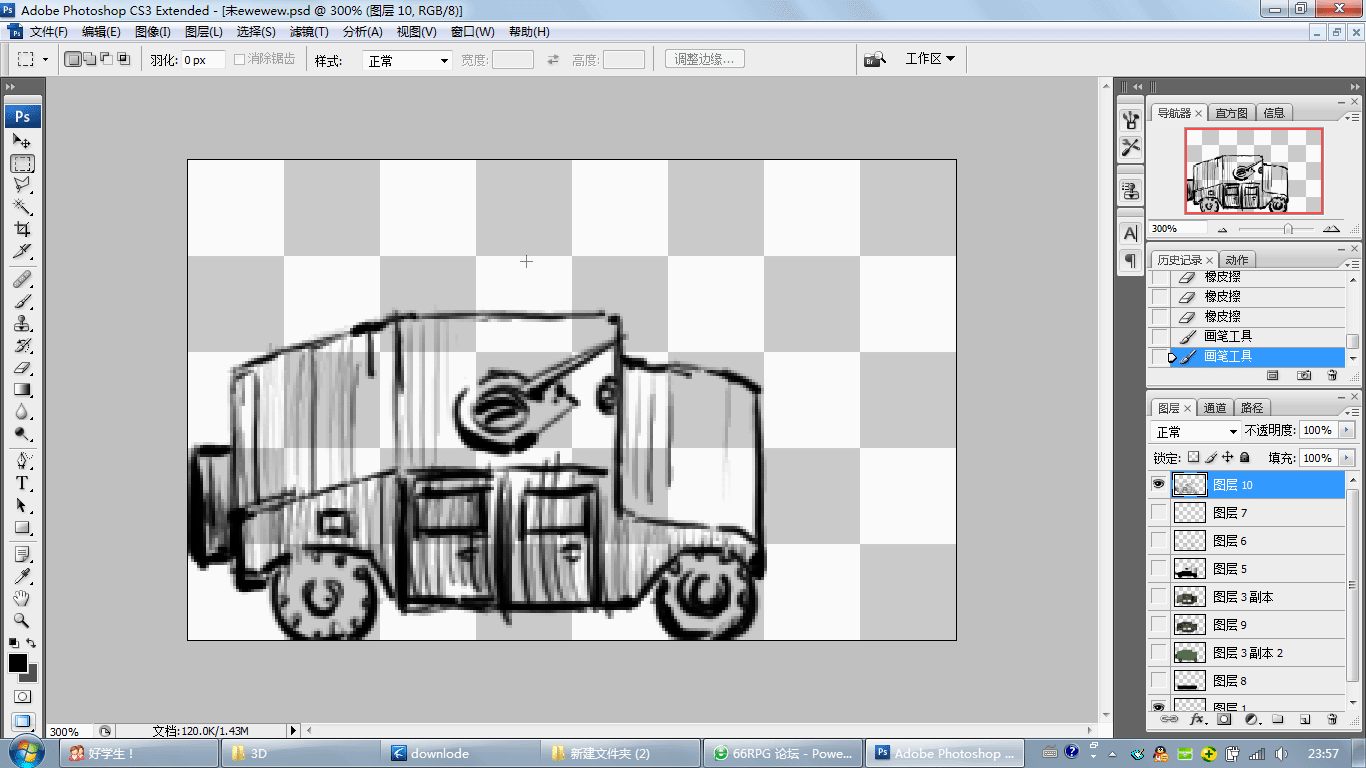
Task: Select the Gradient tool
Action: pyautogui.click(x=22, y=390)
